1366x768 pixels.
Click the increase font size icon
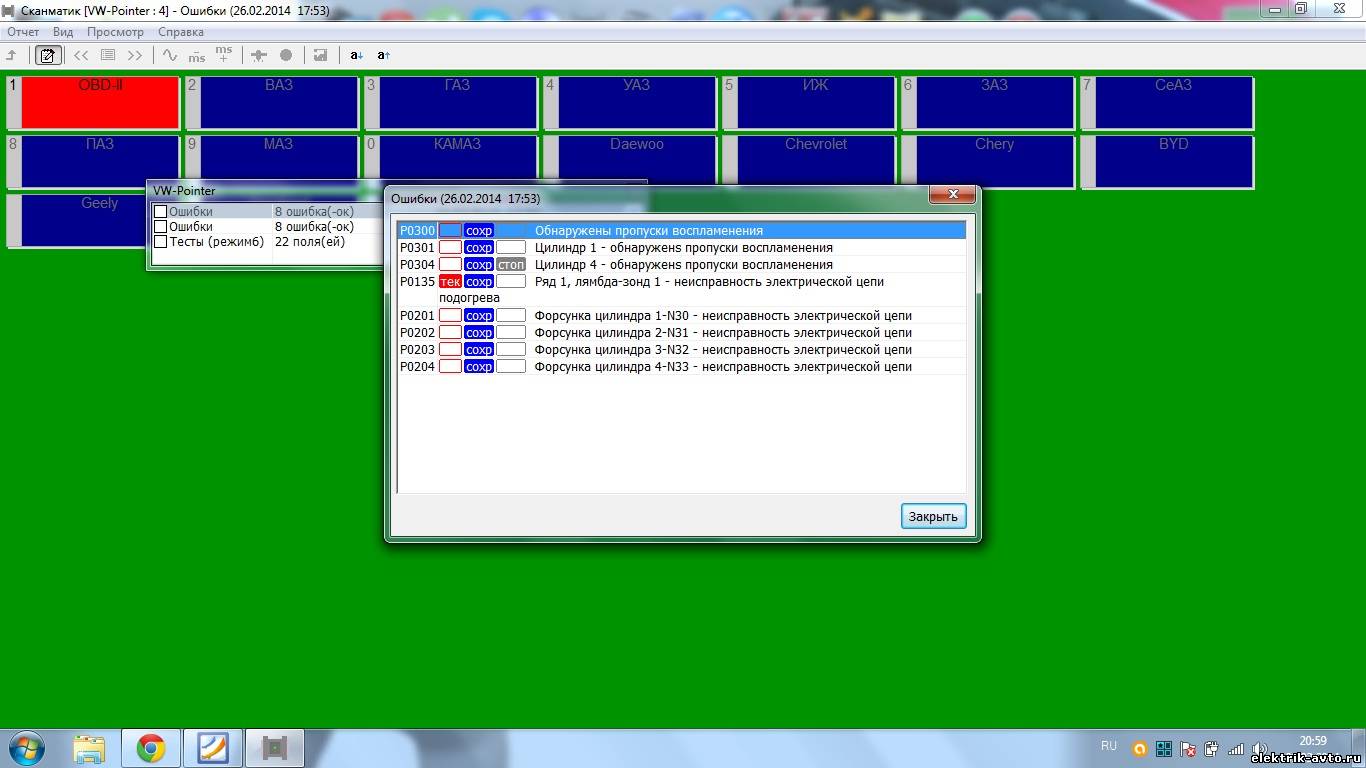point(384,55)
